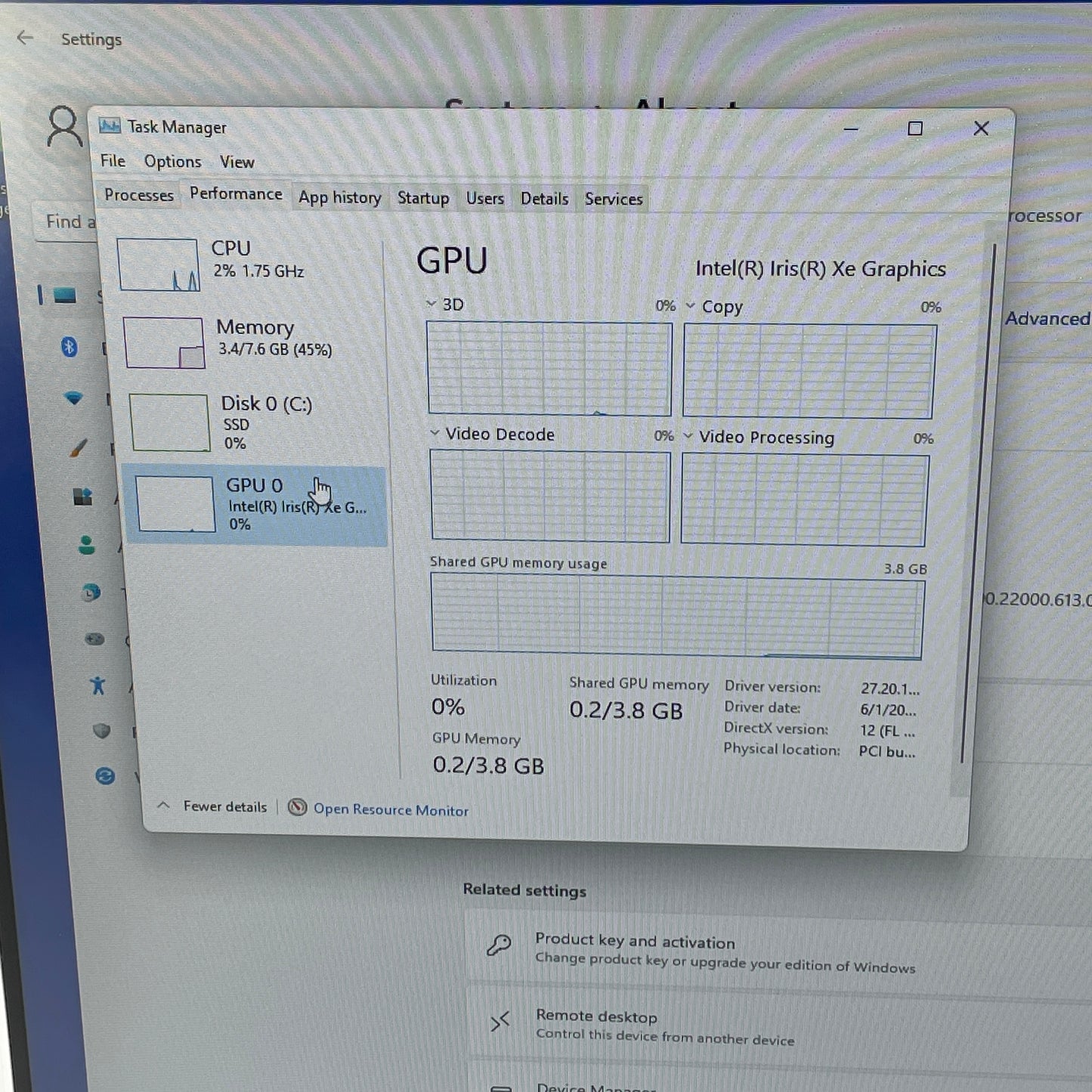Go back using Settings back arrow
The height and width of the screenshot is (1092, 1092).
[x=25, y=38]
